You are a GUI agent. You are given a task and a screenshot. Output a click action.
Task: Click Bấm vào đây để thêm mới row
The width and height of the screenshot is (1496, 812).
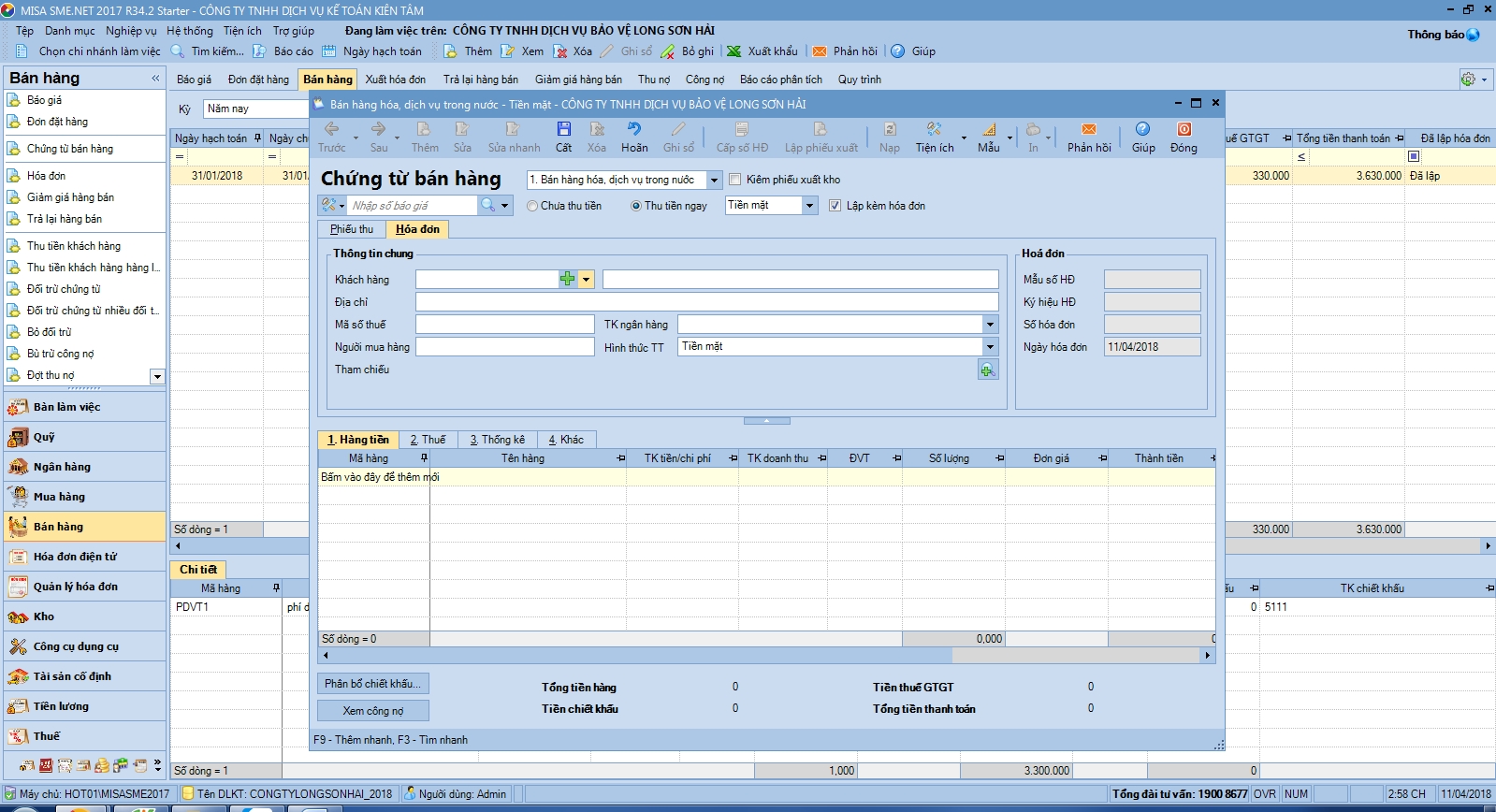pos(766,477)
